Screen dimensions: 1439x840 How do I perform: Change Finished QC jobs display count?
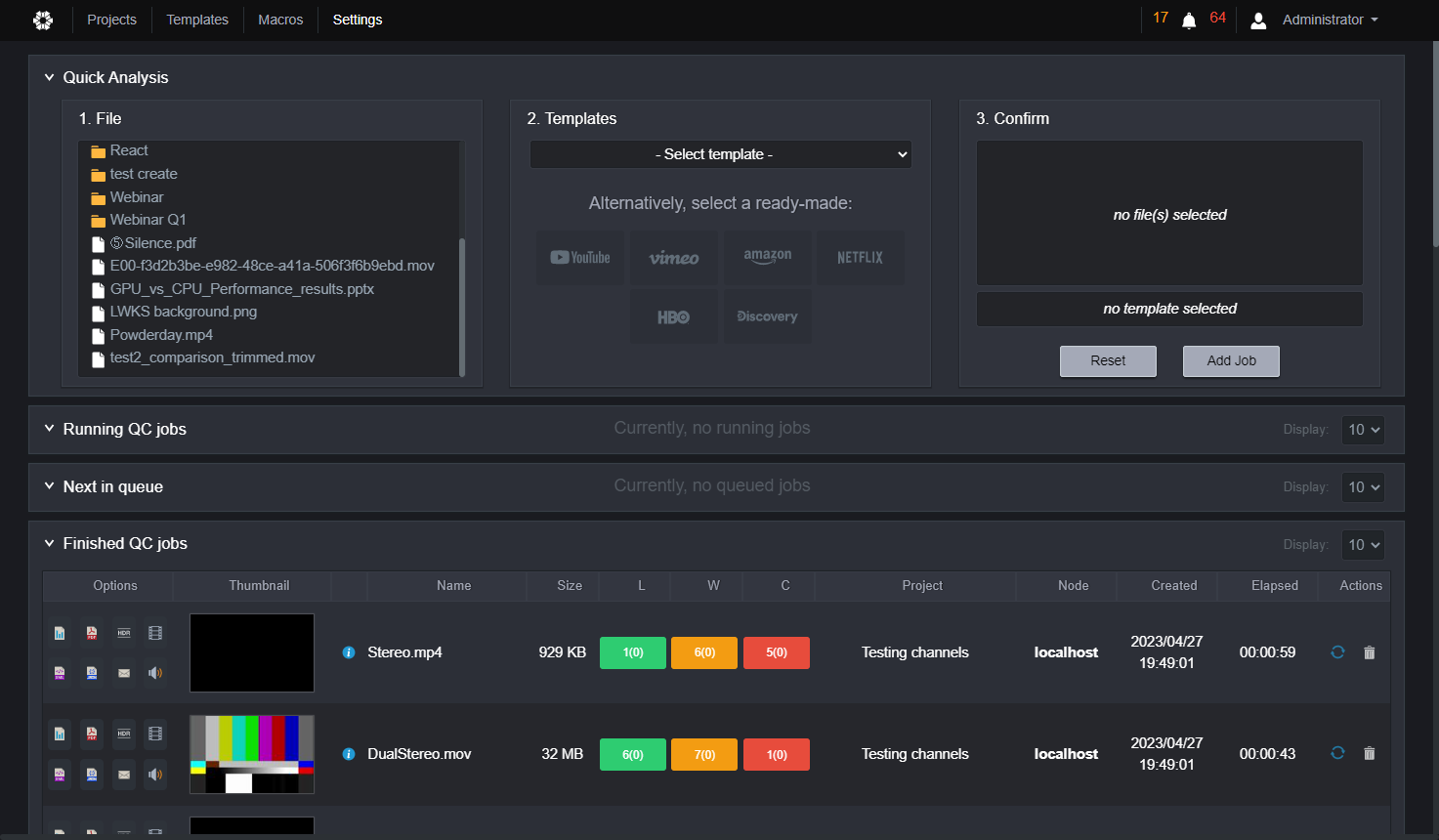click(x=1363, y=545)
